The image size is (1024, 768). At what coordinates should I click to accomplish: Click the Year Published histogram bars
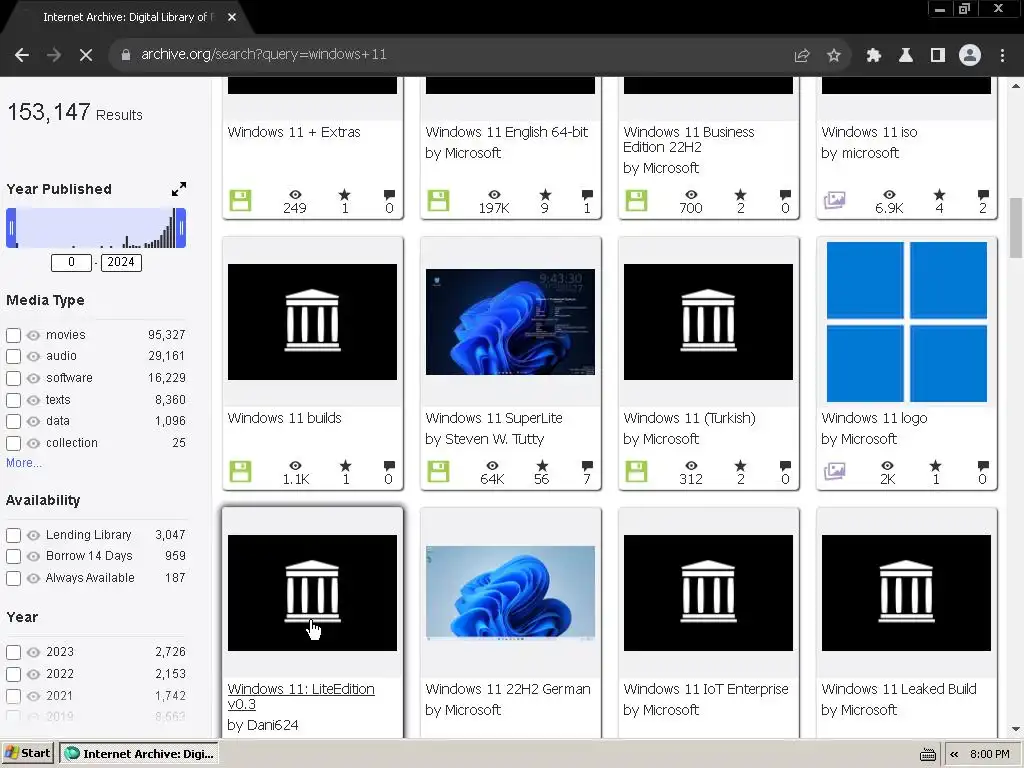[96, 228]
